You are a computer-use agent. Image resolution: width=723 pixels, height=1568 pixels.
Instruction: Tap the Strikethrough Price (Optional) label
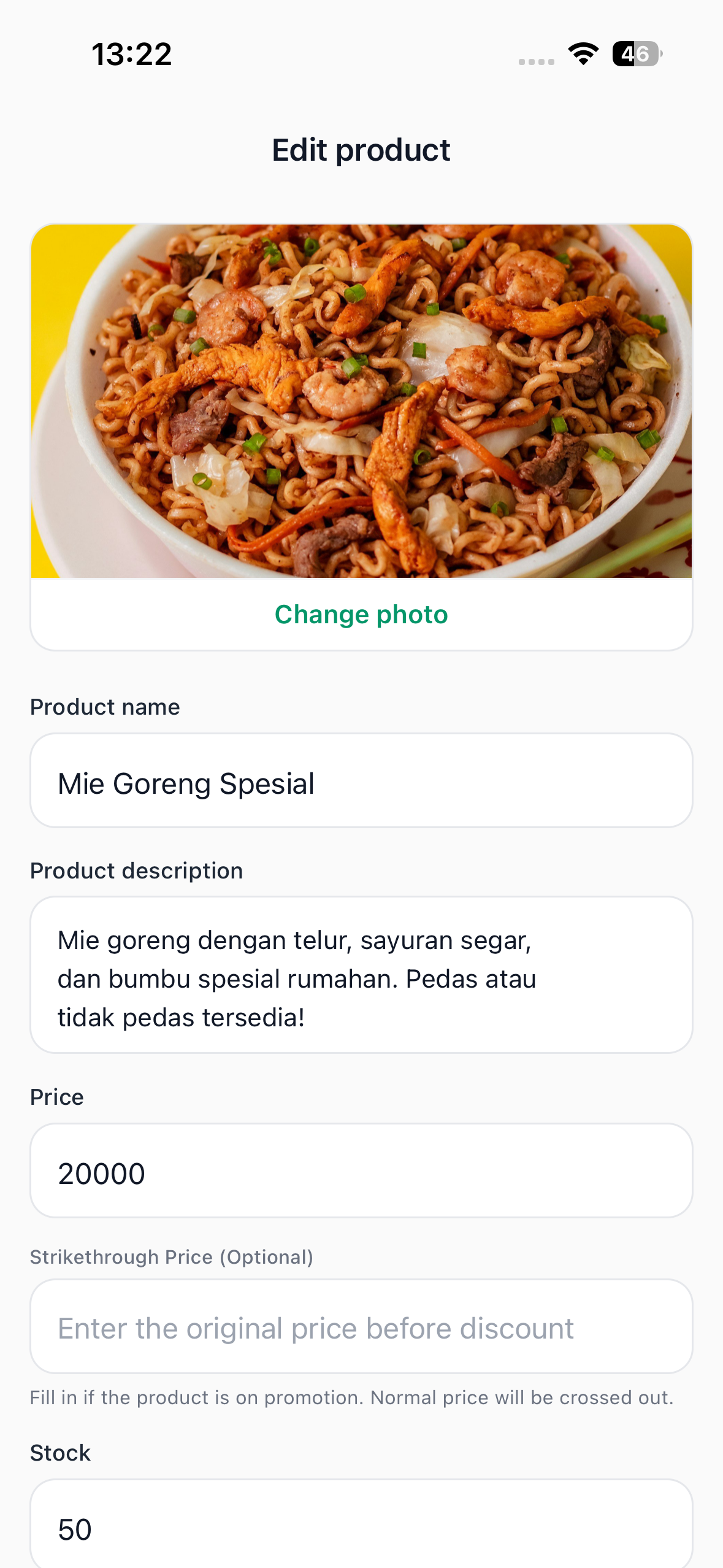(172, 1257)
